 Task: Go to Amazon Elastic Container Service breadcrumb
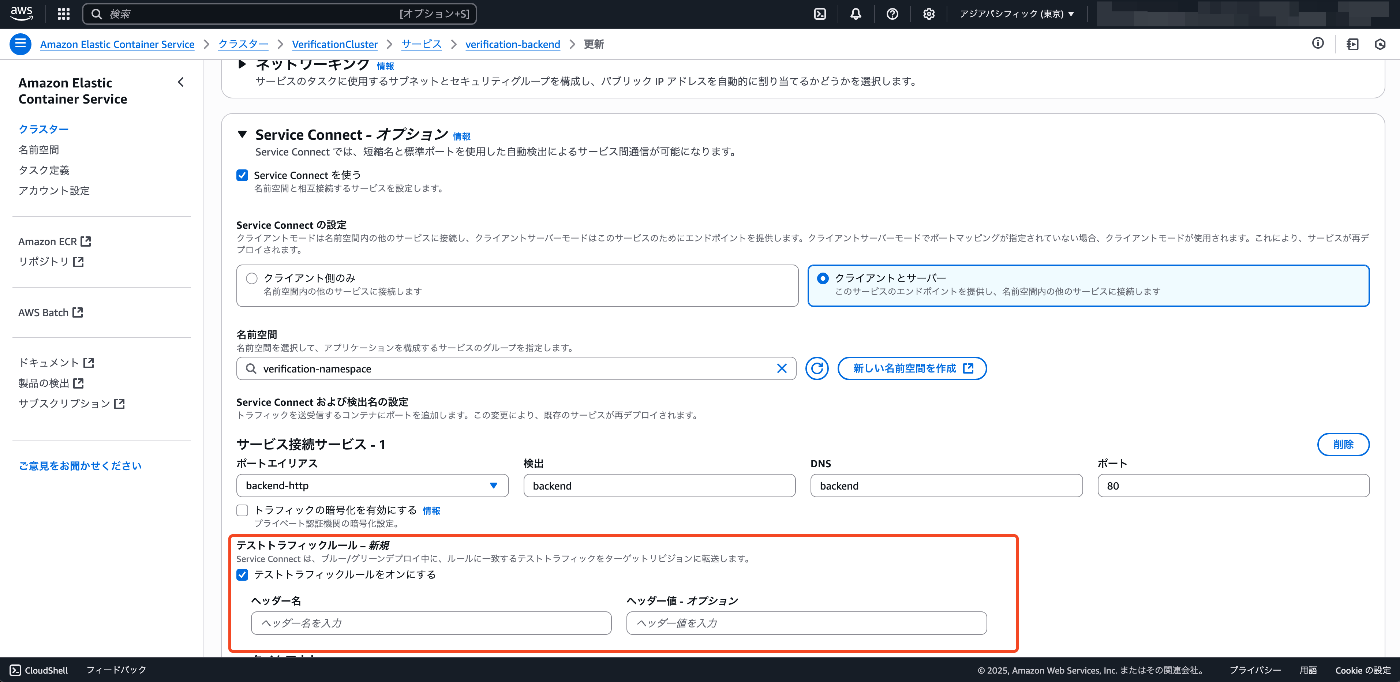(117, 45)
